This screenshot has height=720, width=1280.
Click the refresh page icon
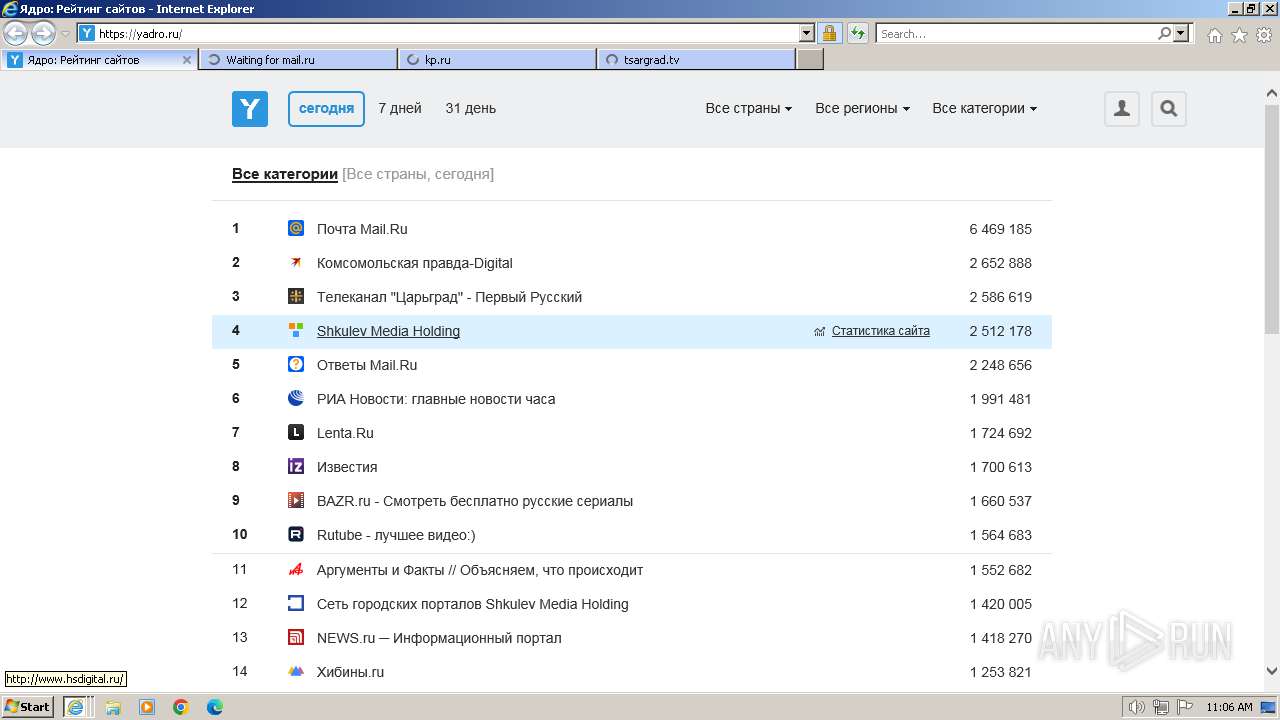pyautogui.click(x=857, y=33)
